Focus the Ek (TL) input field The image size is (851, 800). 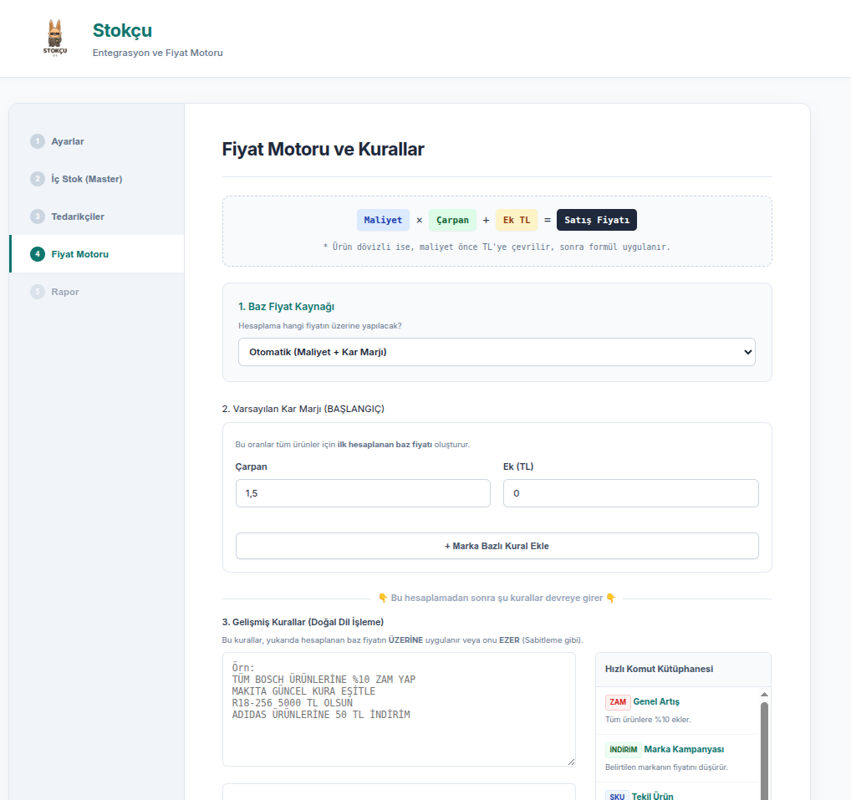click(630, 493)
